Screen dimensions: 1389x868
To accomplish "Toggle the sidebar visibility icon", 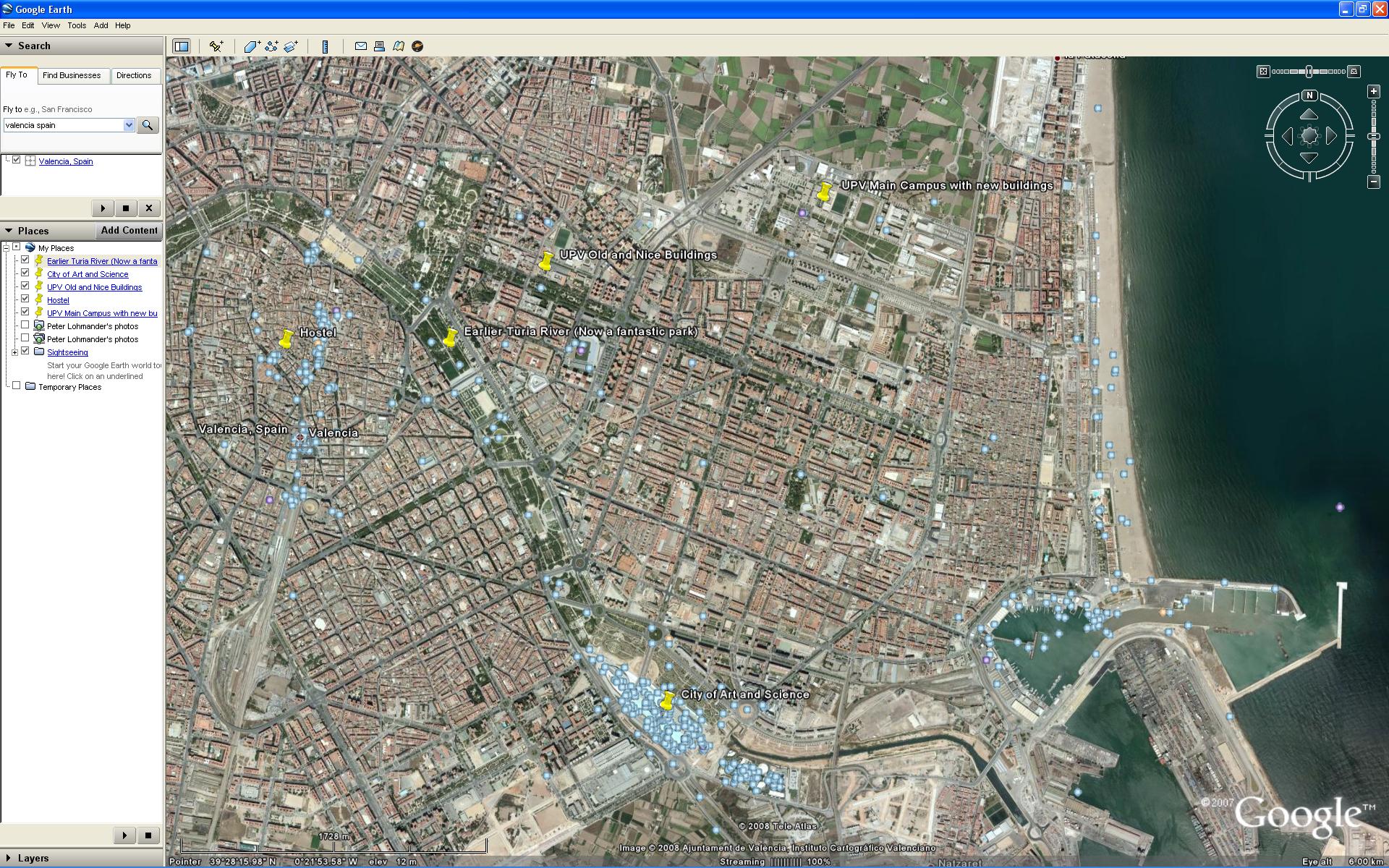I will (182, 46).
